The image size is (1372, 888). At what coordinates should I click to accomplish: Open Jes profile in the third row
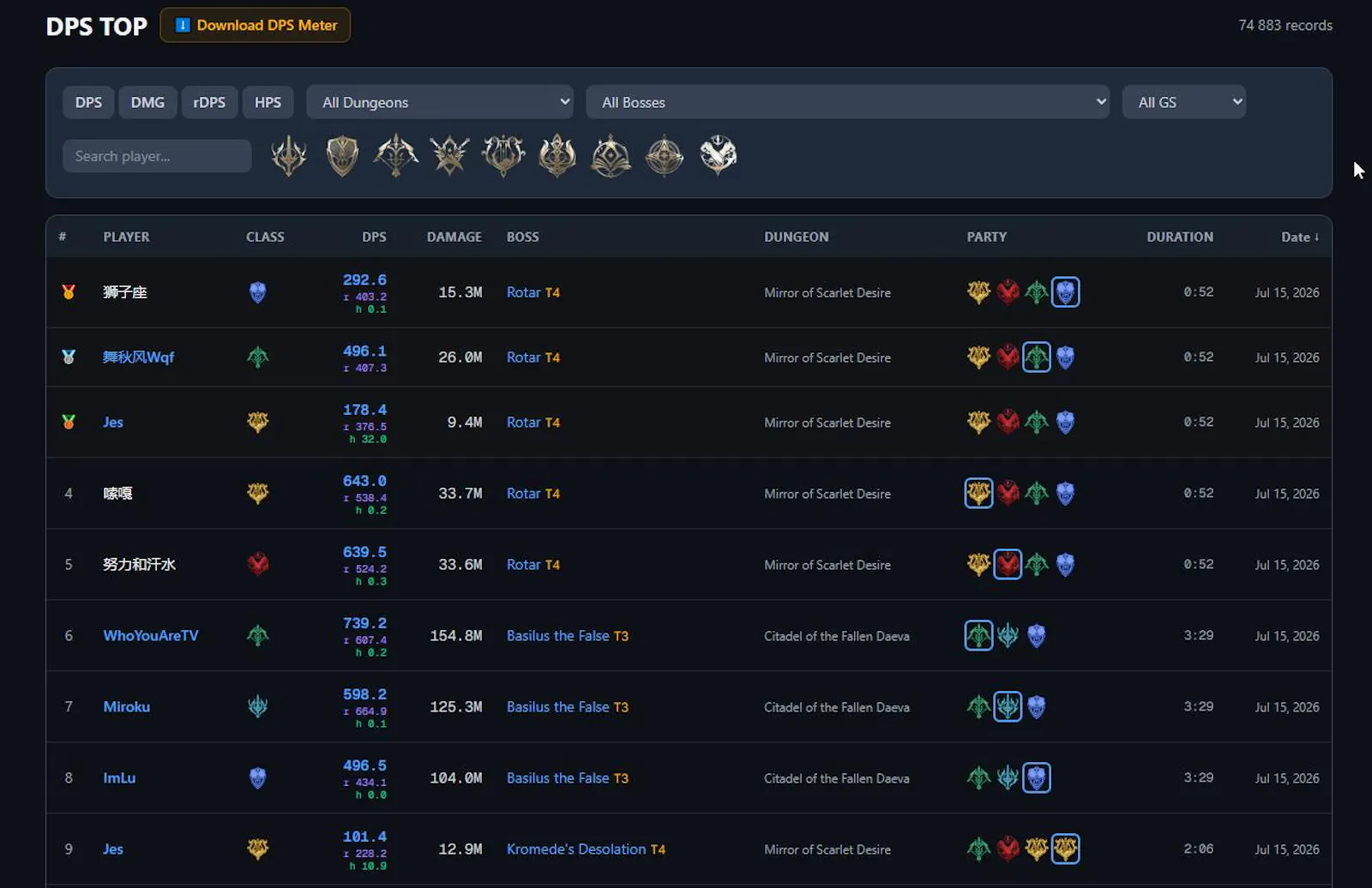[113, 422]
